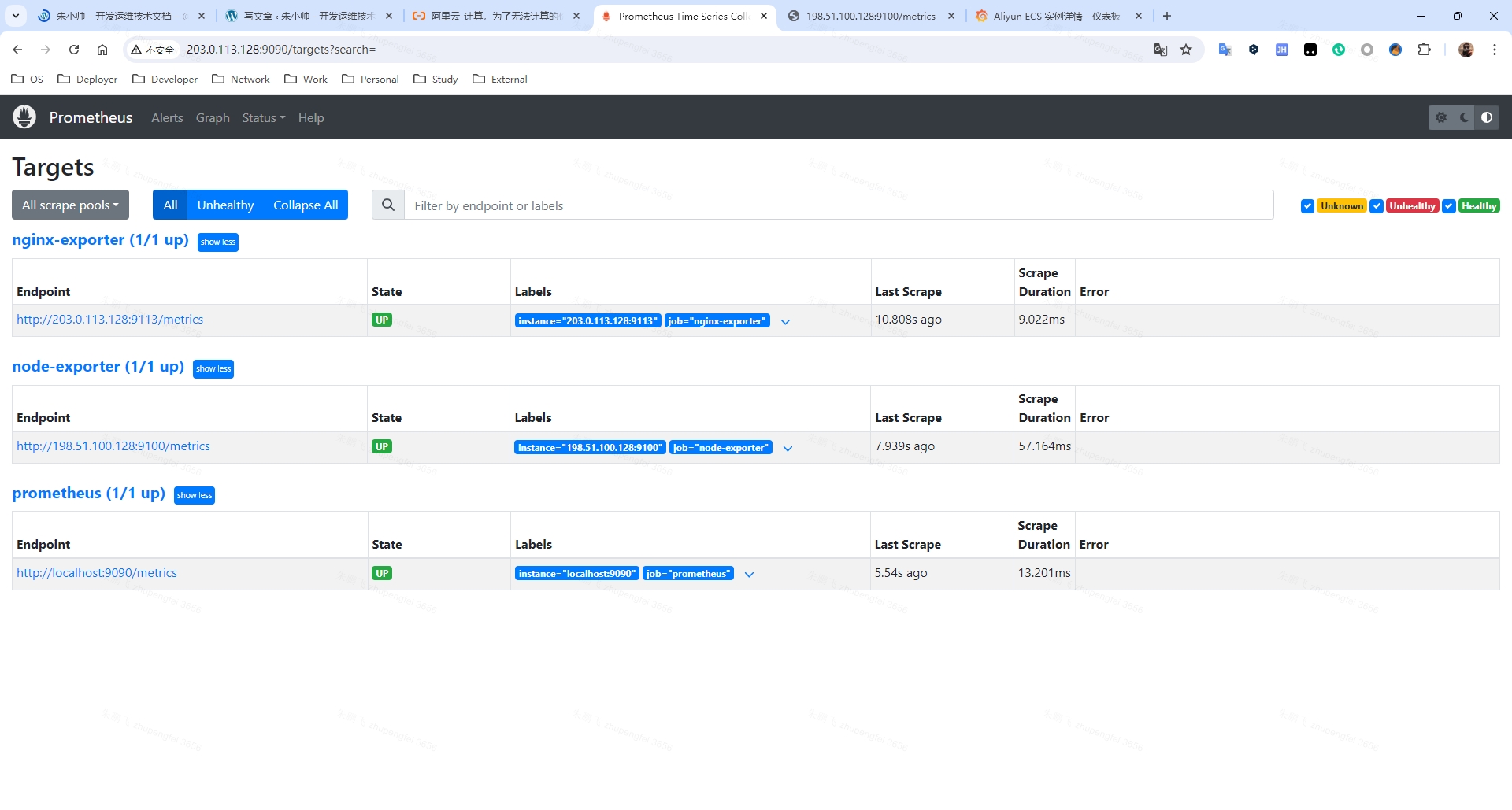Expand labels for the nginx-exporter target
Image resolution: width=1512 pixels, height=810 pixels.
785,321
